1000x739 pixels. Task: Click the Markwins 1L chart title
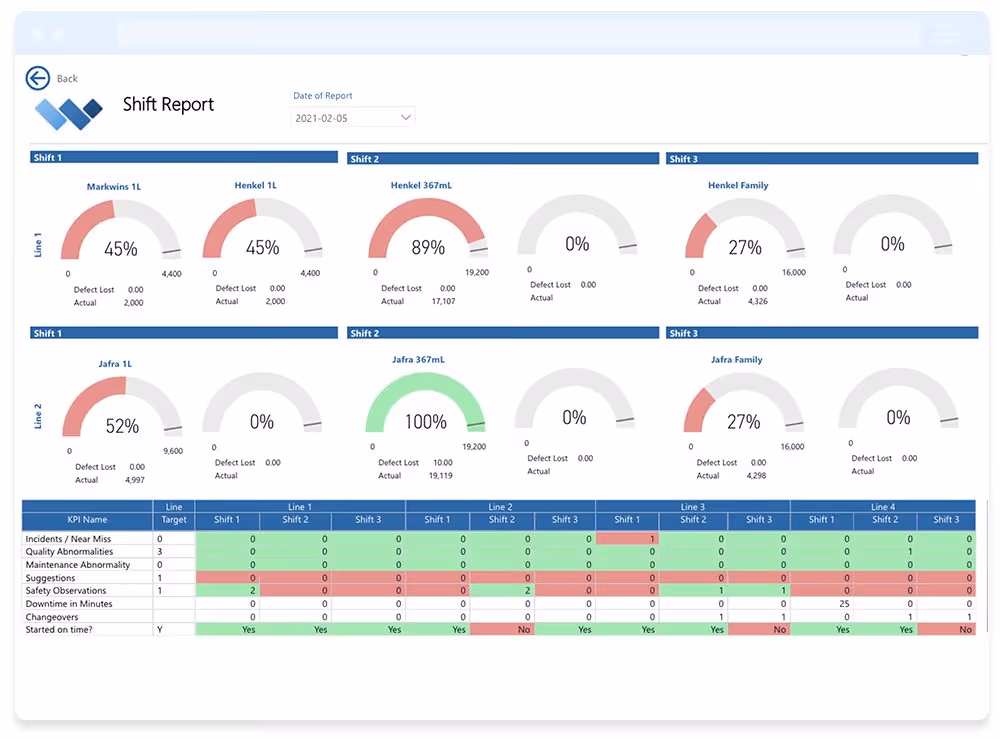click(114, 187)
